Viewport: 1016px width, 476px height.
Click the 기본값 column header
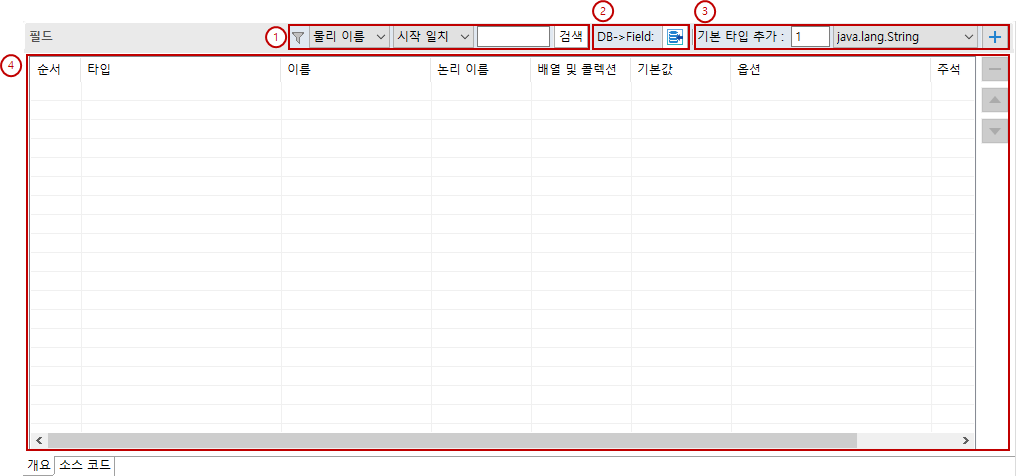tap(680, 70)
